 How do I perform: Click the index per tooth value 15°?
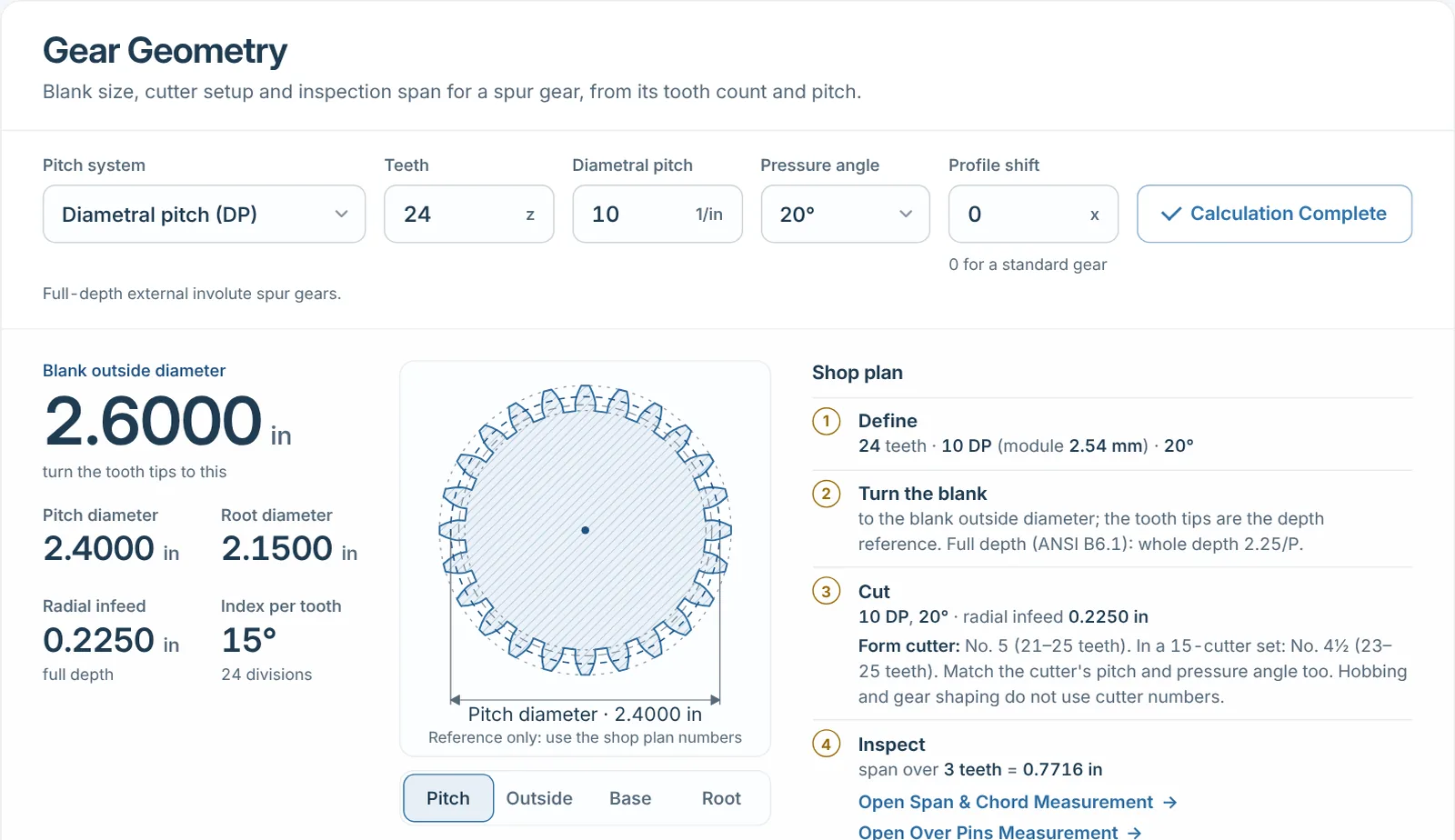coord(248,641)
